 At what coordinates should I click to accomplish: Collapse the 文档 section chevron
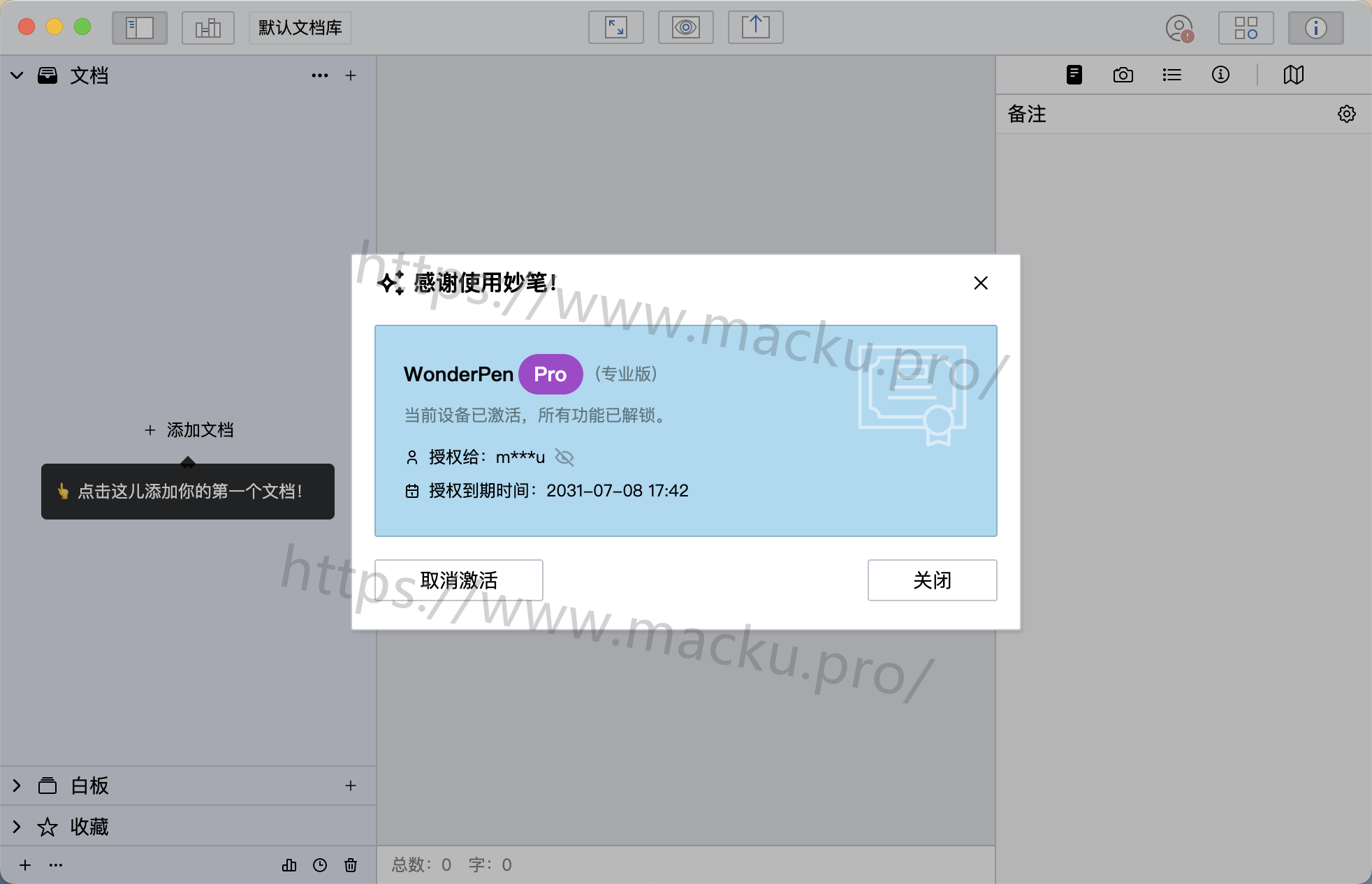[17, 75]
